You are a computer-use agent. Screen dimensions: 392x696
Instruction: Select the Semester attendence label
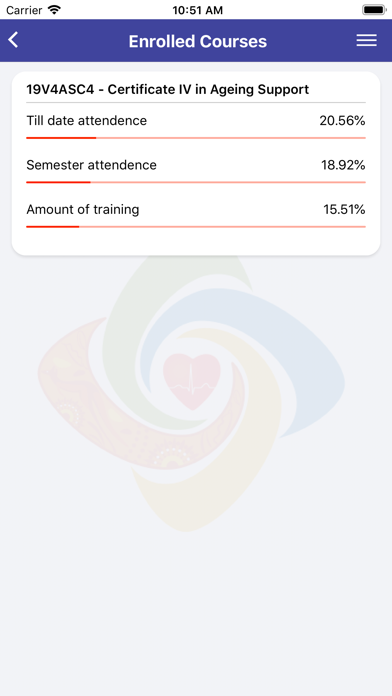tap(91, 165)
